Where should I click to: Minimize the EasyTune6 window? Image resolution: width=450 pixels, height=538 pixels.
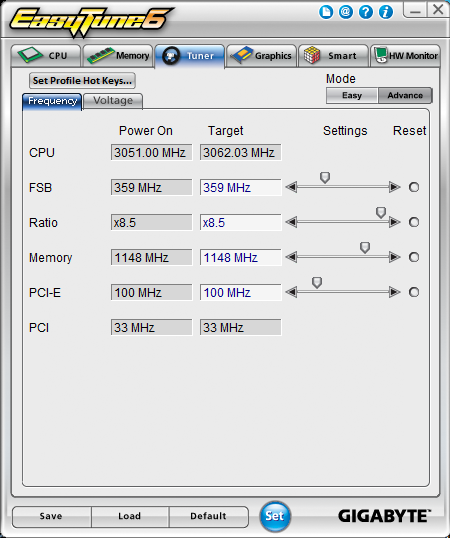(415, 10)
